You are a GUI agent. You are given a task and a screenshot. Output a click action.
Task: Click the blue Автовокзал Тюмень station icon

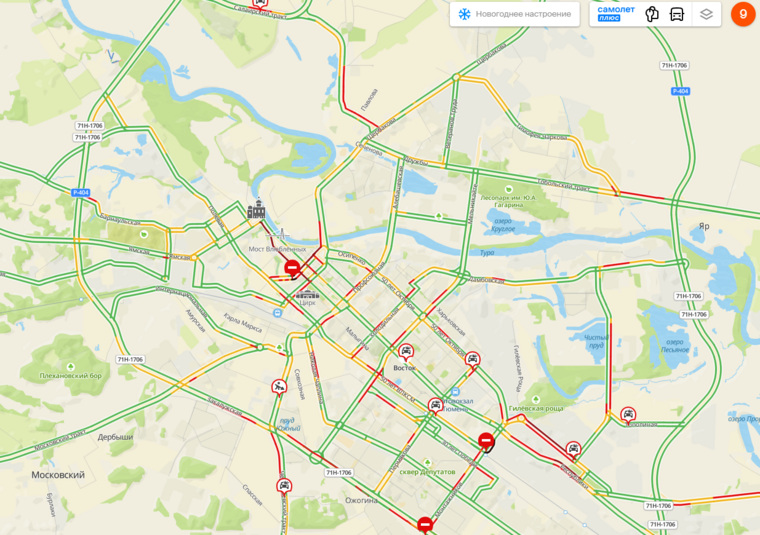coord(455,392)
